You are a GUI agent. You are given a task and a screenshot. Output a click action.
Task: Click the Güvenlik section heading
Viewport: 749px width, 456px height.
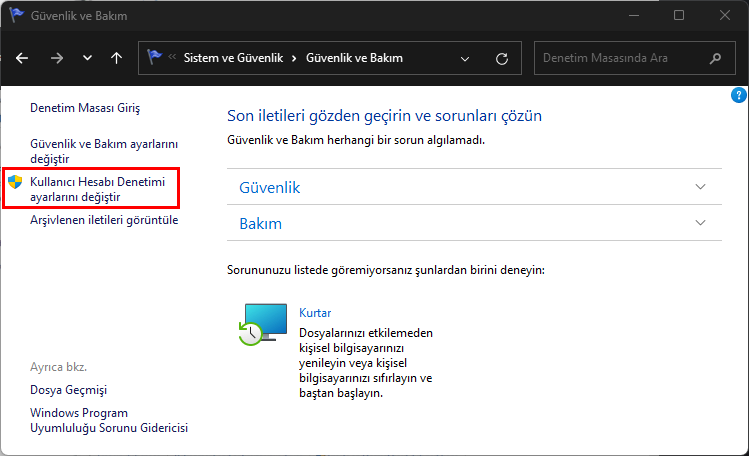(x=269, y=187)
